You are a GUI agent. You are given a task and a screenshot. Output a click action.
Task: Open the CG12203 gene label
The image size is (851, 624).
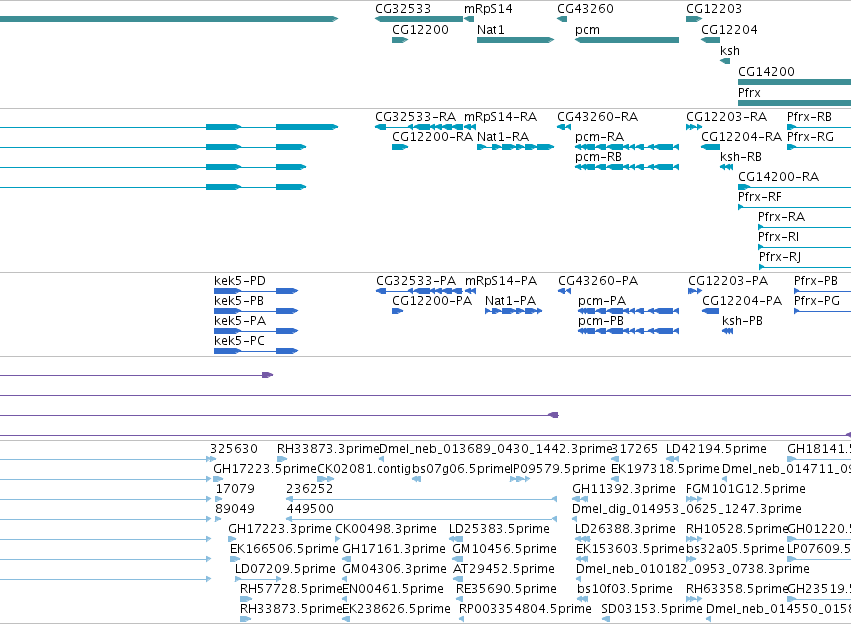[714, 9]
